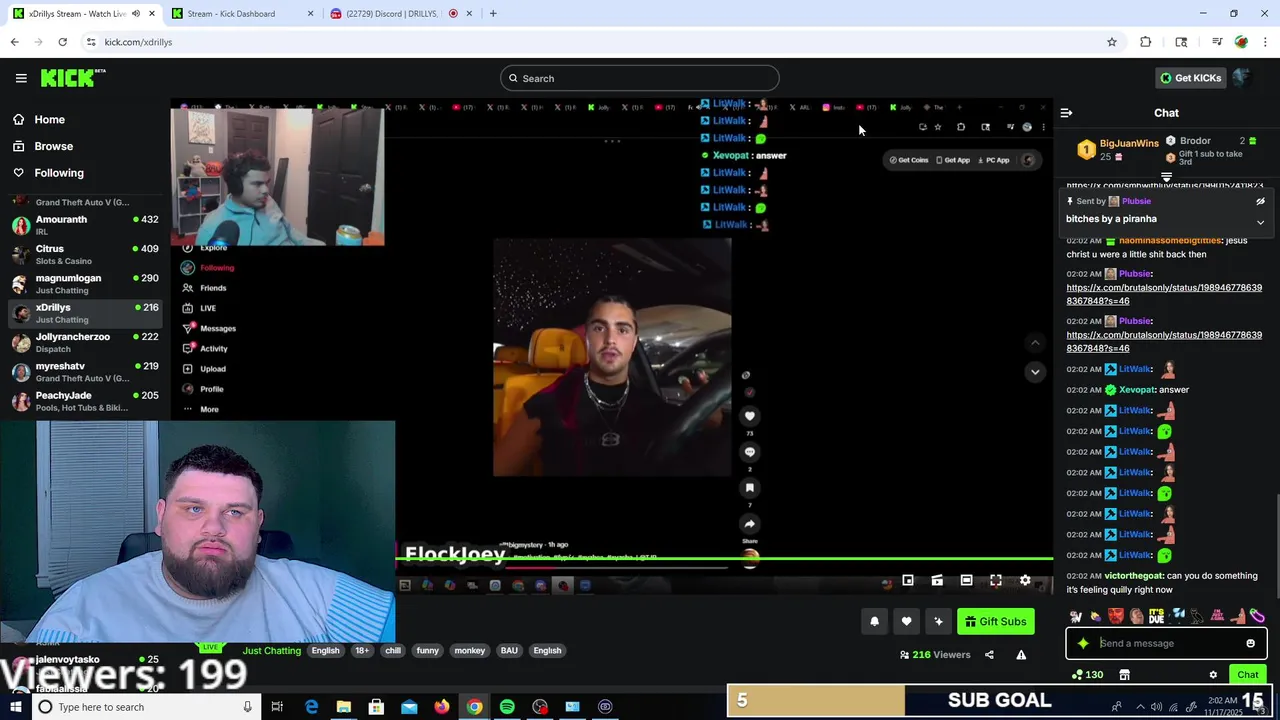The width and height of the screenshot is (1280, 720).
Task: Click Gift Subs button
Action: pos(995,622)
